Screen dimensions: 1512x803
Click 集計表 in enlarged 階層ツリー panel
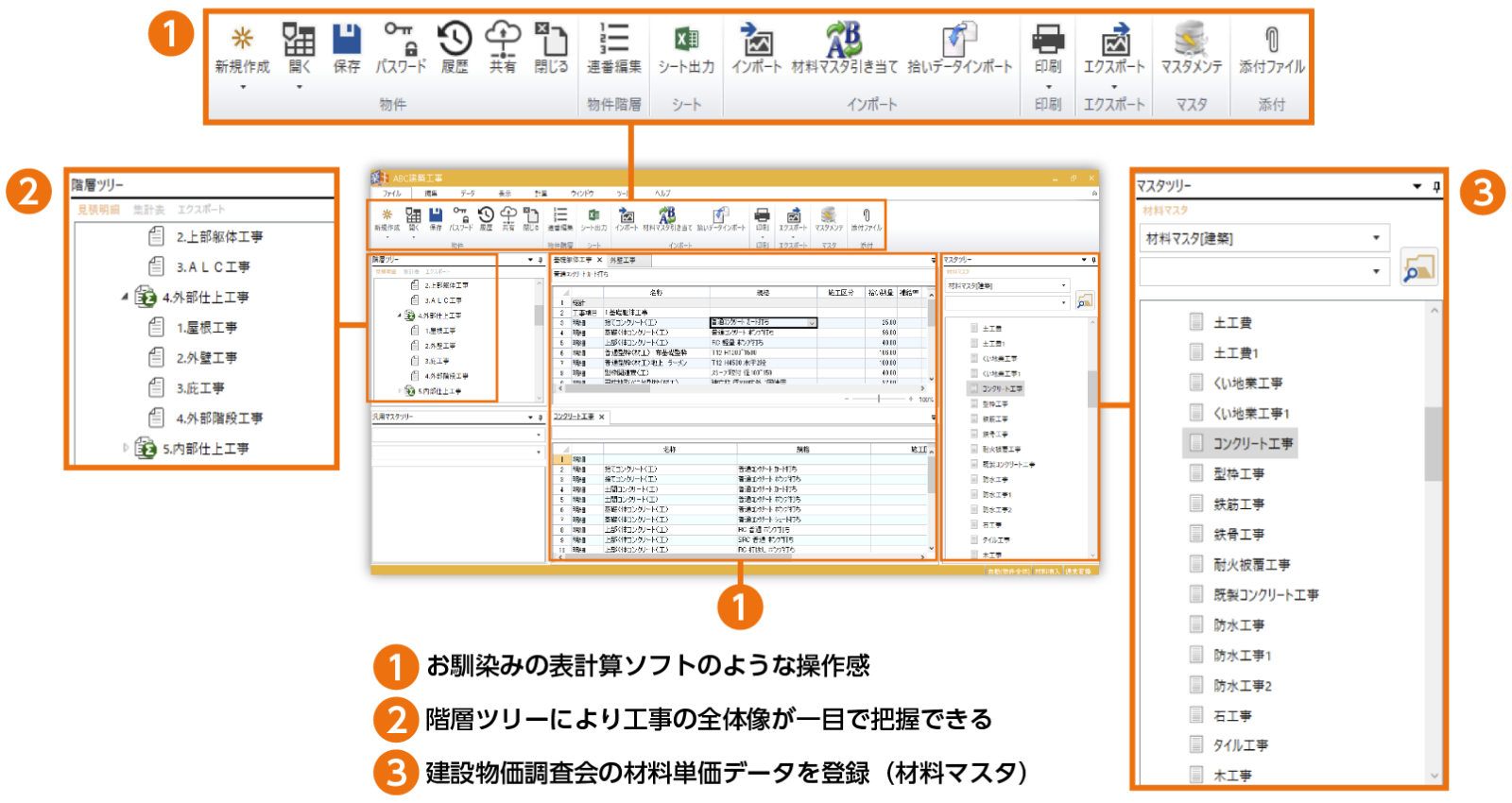point(148,210)
